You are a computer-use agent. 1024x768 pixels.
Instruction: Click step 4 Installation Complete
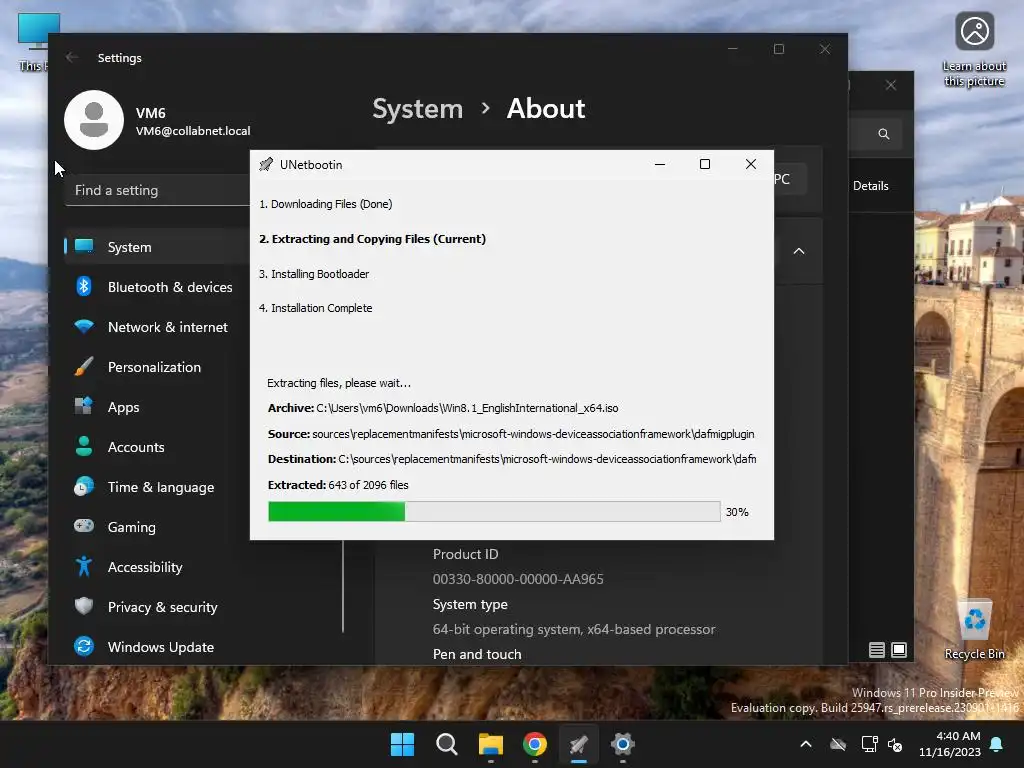(x=315, y=308)
